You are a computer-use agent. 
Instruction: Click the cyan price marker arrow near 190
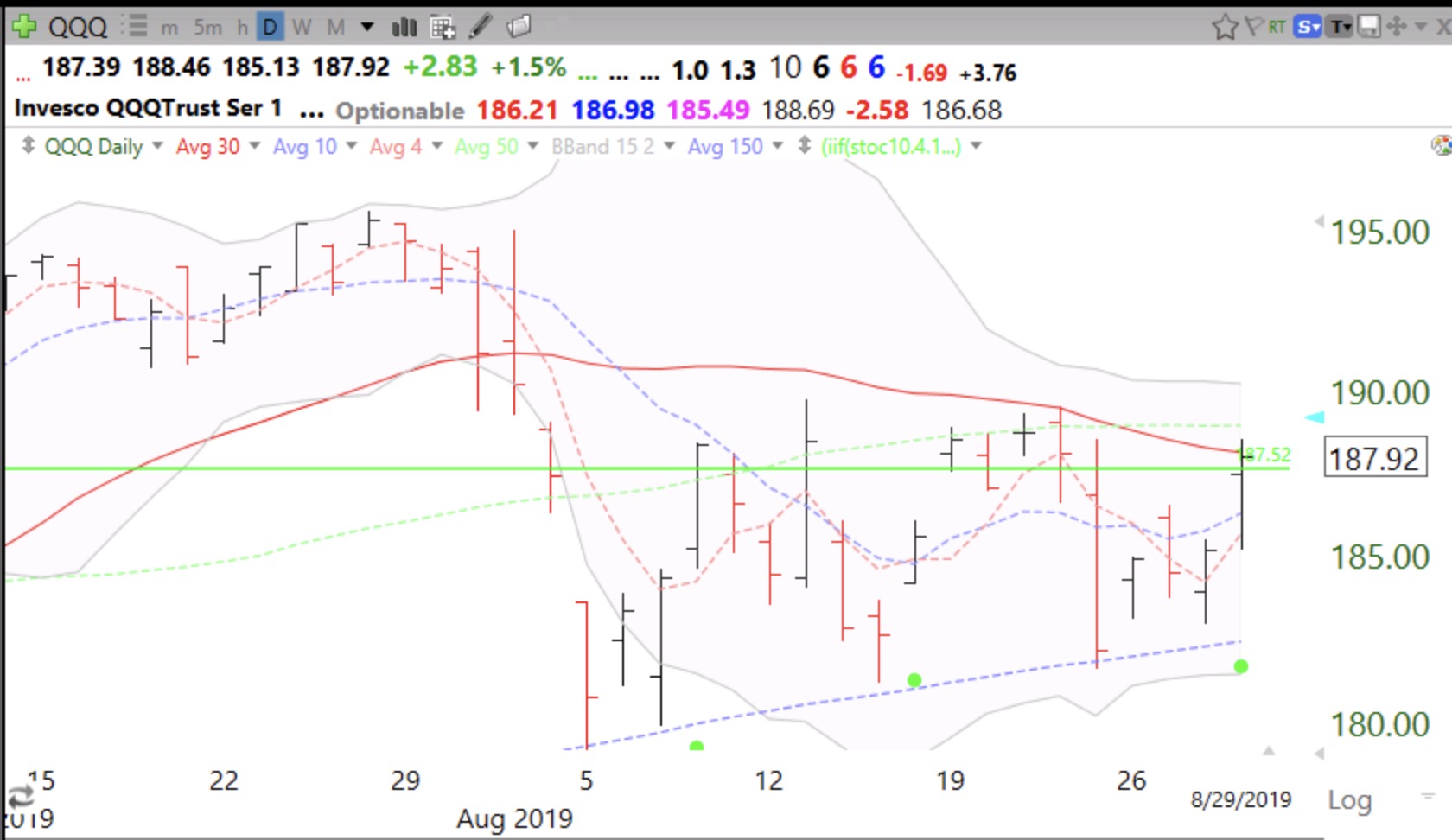[1314, 417]
